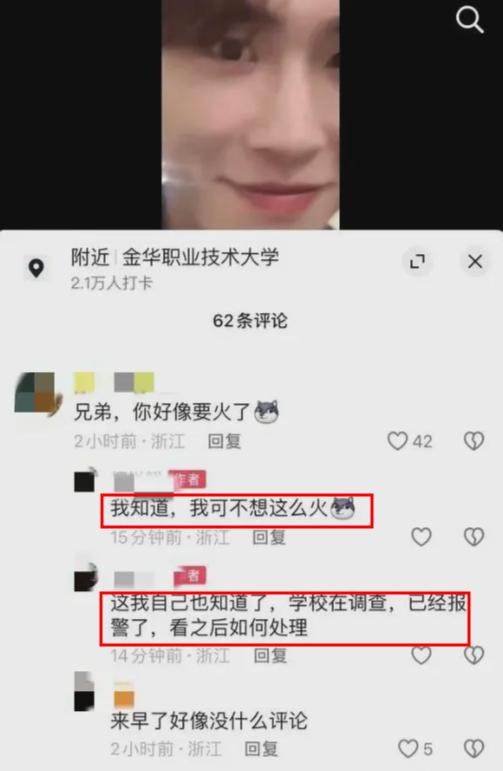Dislike the "来早了好像没什么评论" comment
This screenshot has height=771, width=503.
tap(474, 748)
